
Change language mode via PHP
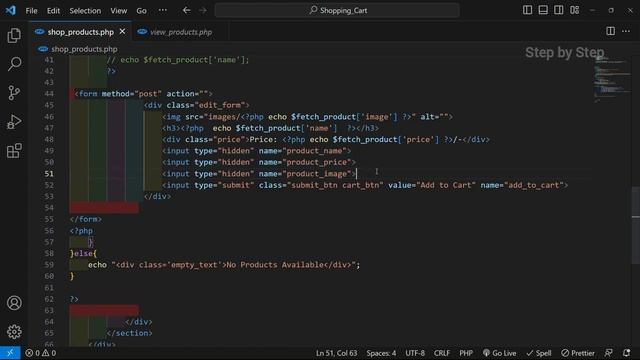(466, 353)
